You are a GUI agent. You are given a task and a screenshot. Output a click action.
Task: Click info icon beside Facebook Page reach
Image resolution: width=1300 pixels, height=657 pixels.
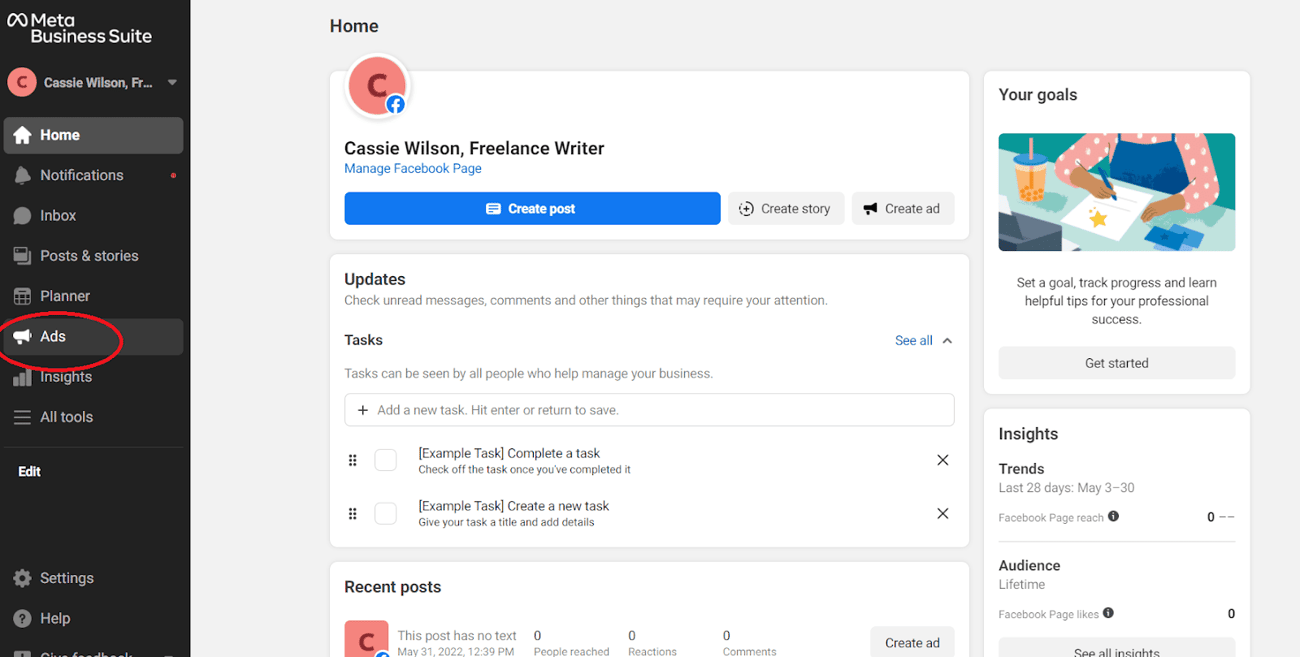click(x=1113, y=517)
